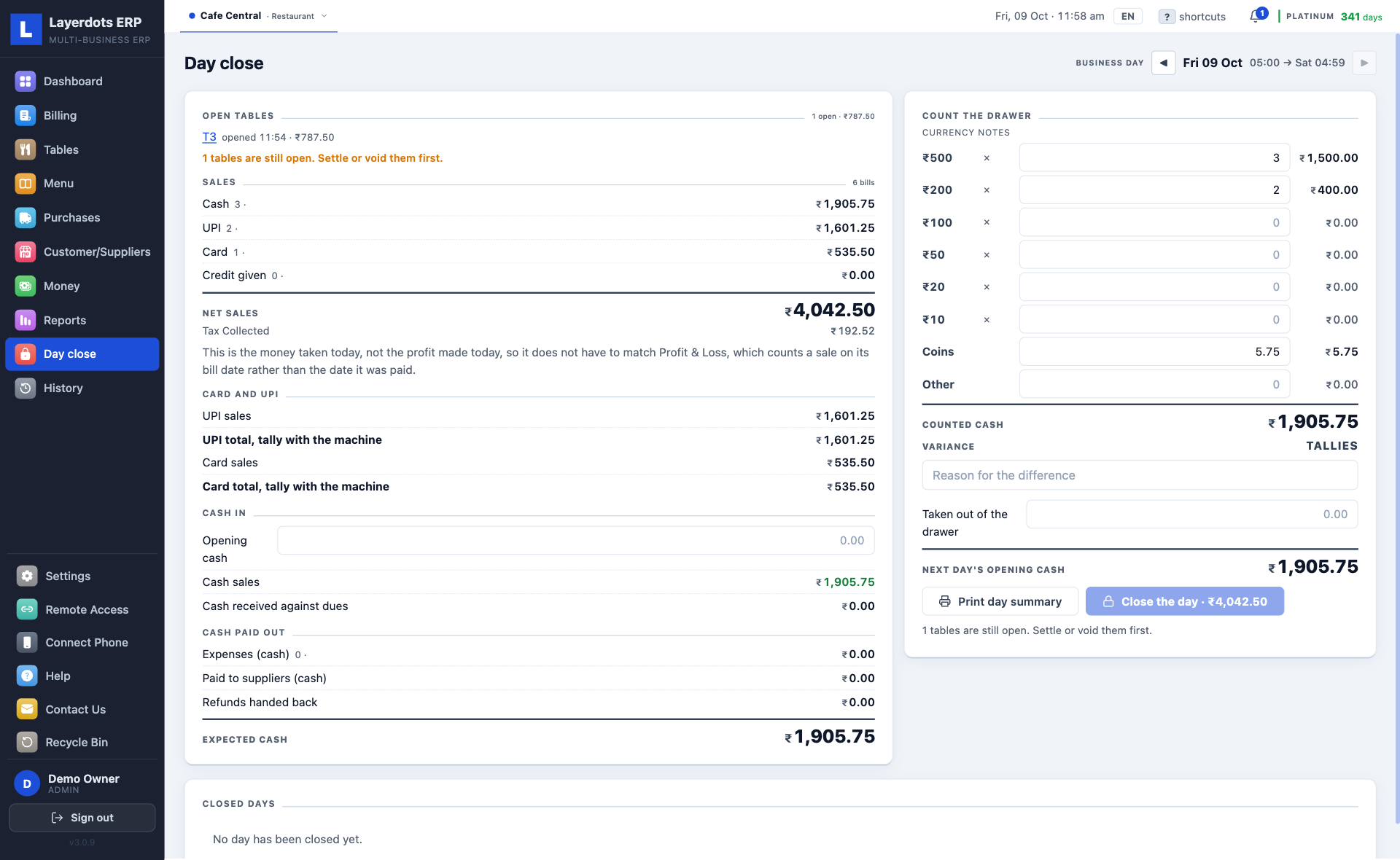Expand the Cafe Central business dropdown
This screenshot has height=860, width=1400.
pyautogui.click(x=258, y=16)
